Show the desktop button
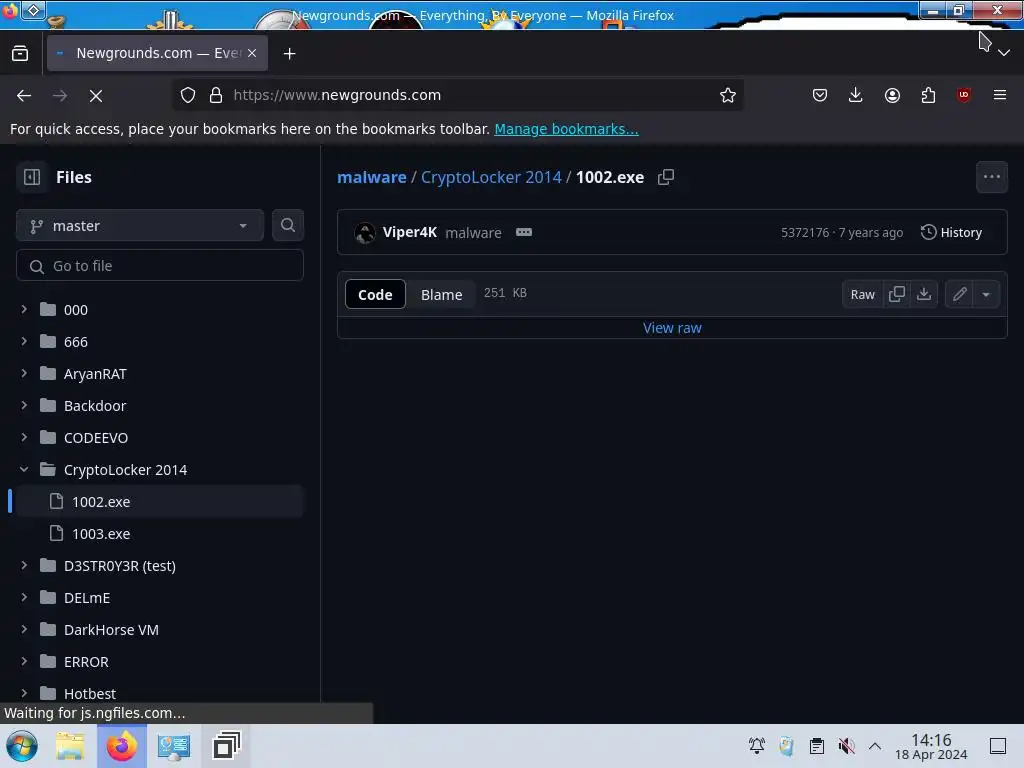Screen dimensions: 1024x768 pos(998,746)
